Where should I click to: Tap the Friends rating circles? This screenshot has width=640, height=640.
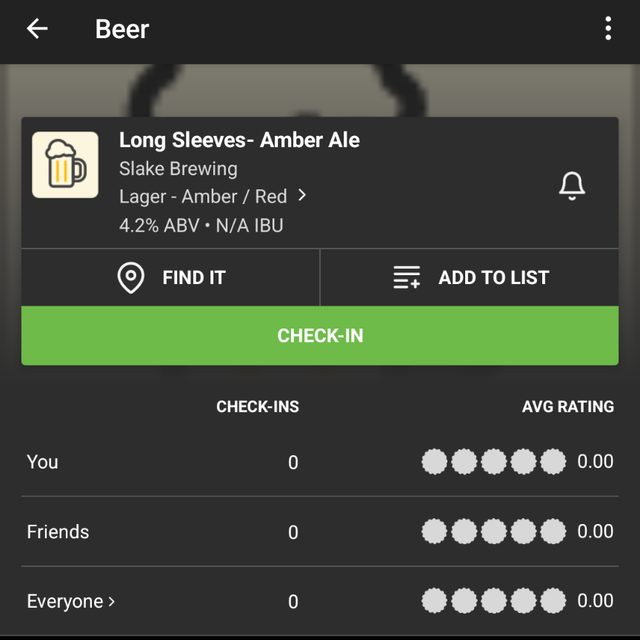click(494, 532)
